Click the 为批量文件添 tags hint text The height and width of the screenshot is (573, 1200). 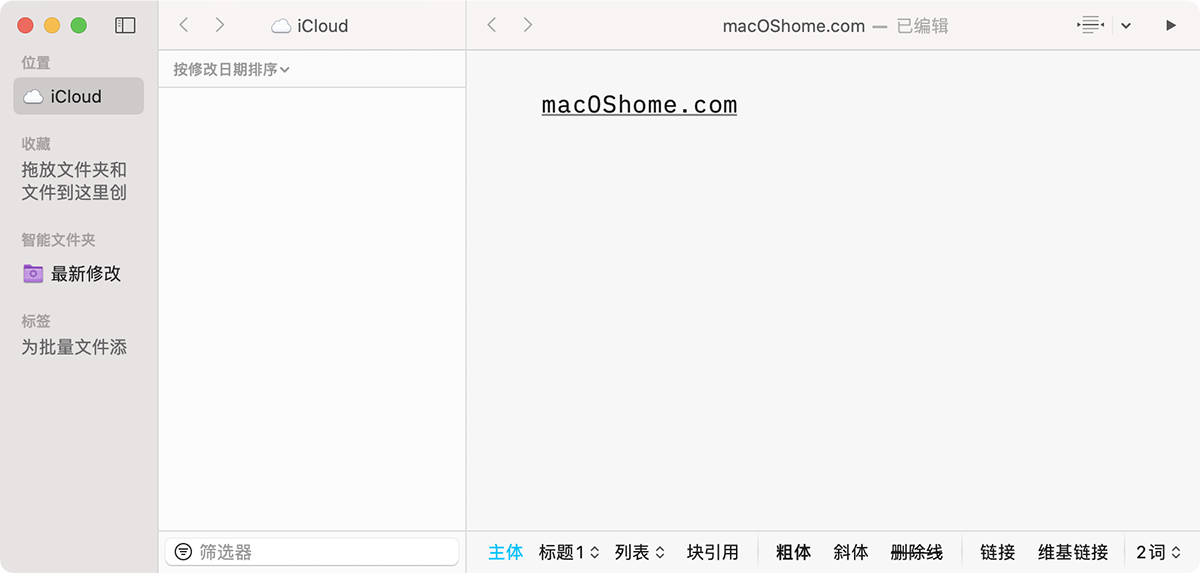coord(74,347)
